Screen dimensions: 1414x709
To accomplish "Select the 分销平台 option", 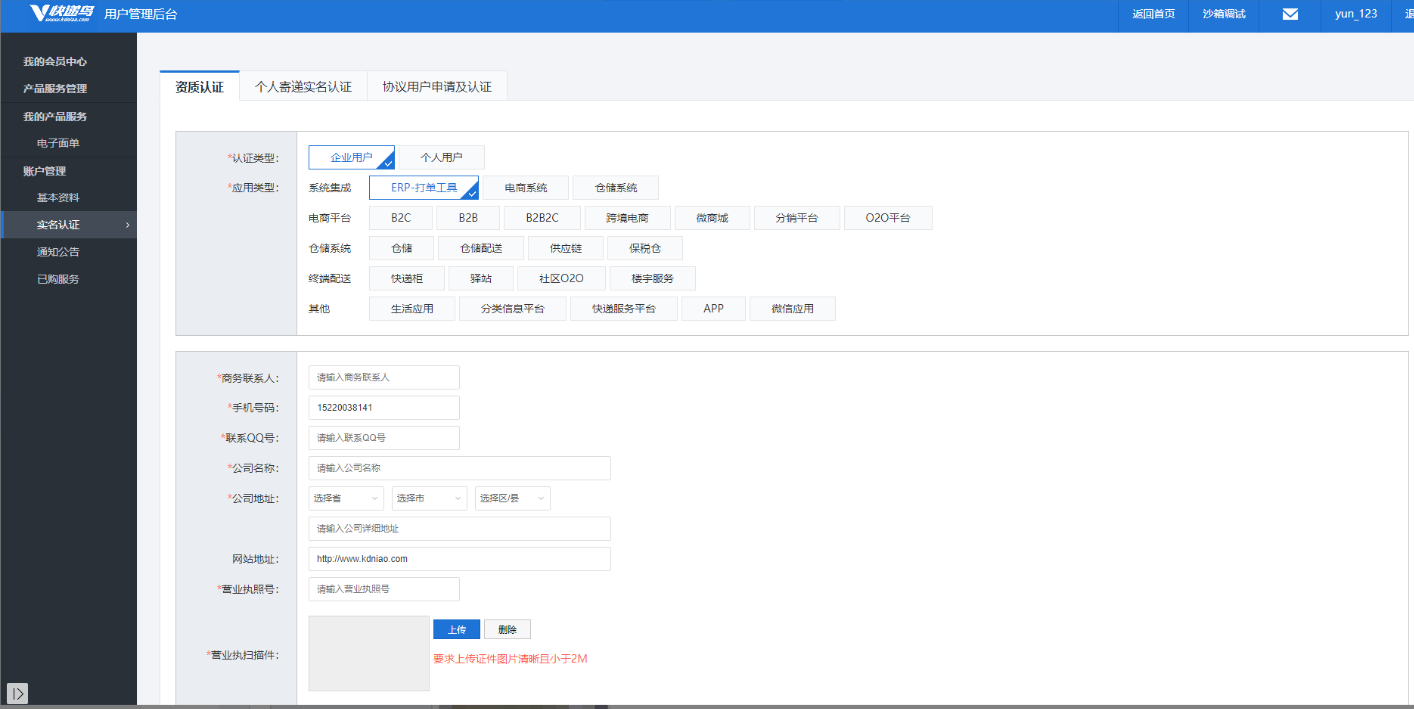I will click(797, 218).
